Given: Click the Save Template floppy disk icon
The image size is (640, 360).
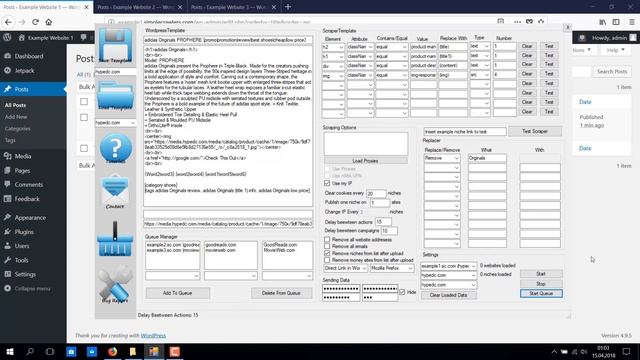Looking at the screenshot, I should [116, 45].
